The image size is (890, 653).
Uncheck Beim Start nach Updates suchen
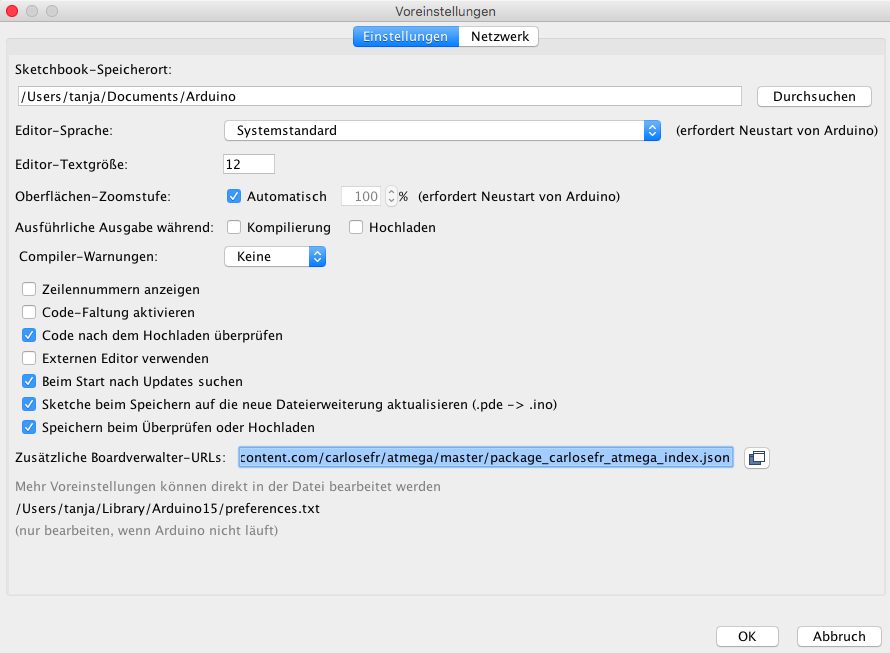pyautogui.click(x=29, y=382)
